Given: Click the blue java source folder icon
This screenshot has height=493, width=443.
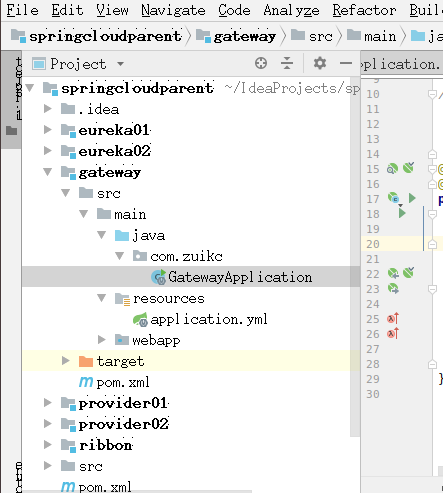Looking at the screenshot, I should 122,235.
